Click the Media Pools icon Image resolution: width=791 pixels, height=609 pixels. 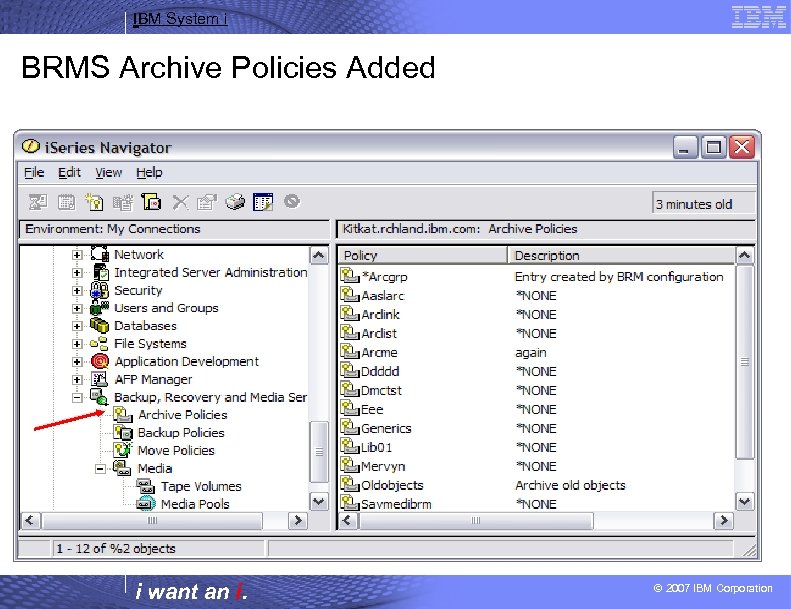click(146, 504)
